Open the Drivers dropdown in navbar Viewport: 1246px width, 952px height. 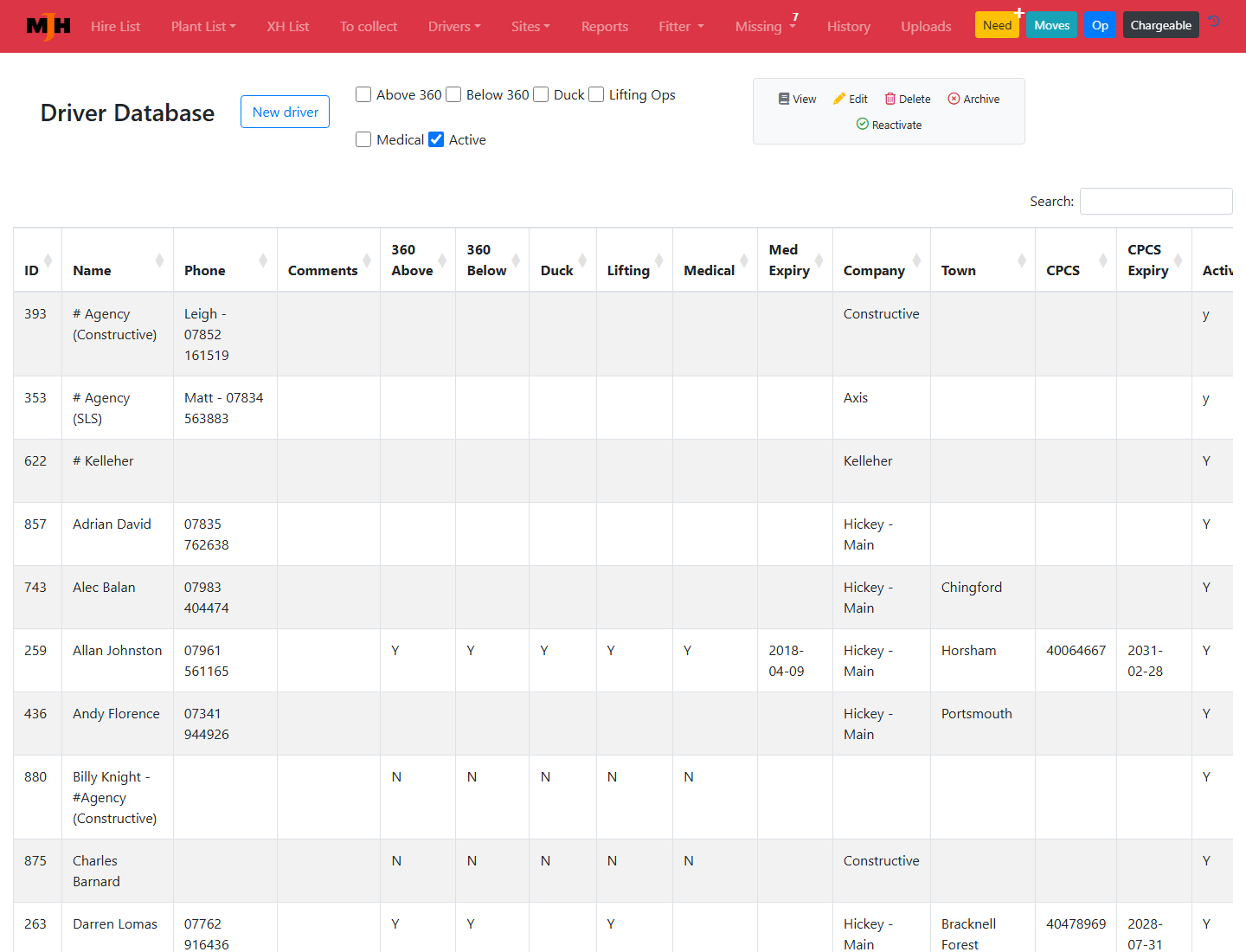coord(454,26)
